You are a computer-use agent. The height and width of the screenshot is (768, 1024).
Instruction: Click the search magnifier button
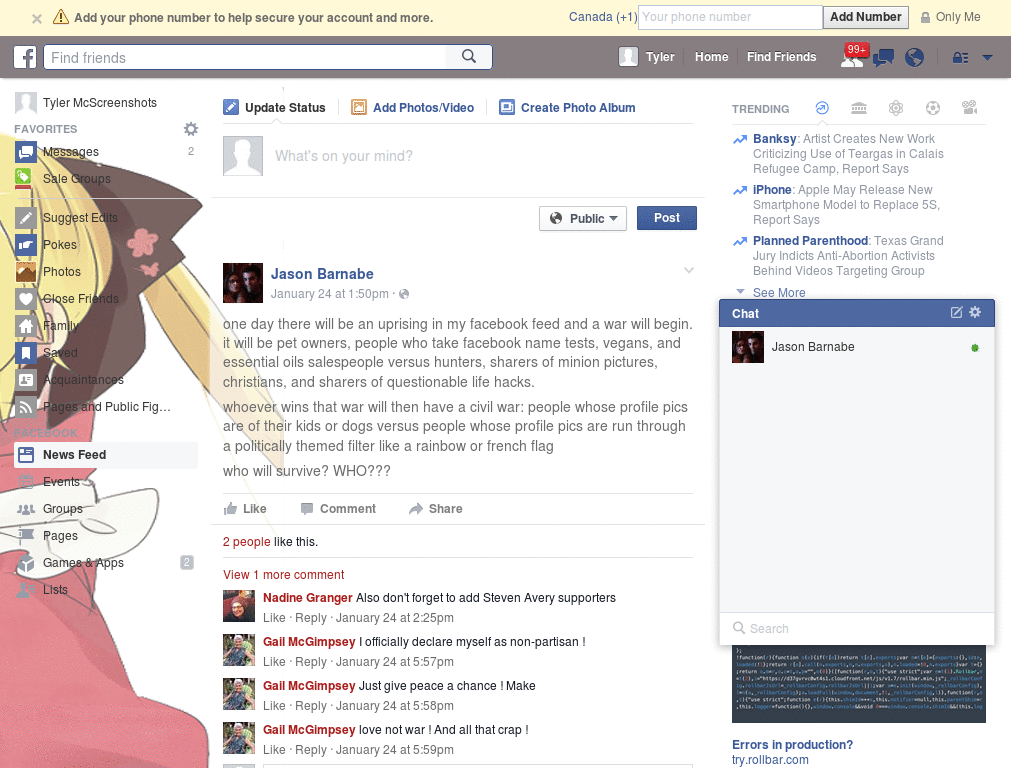[x=469, y=57]
